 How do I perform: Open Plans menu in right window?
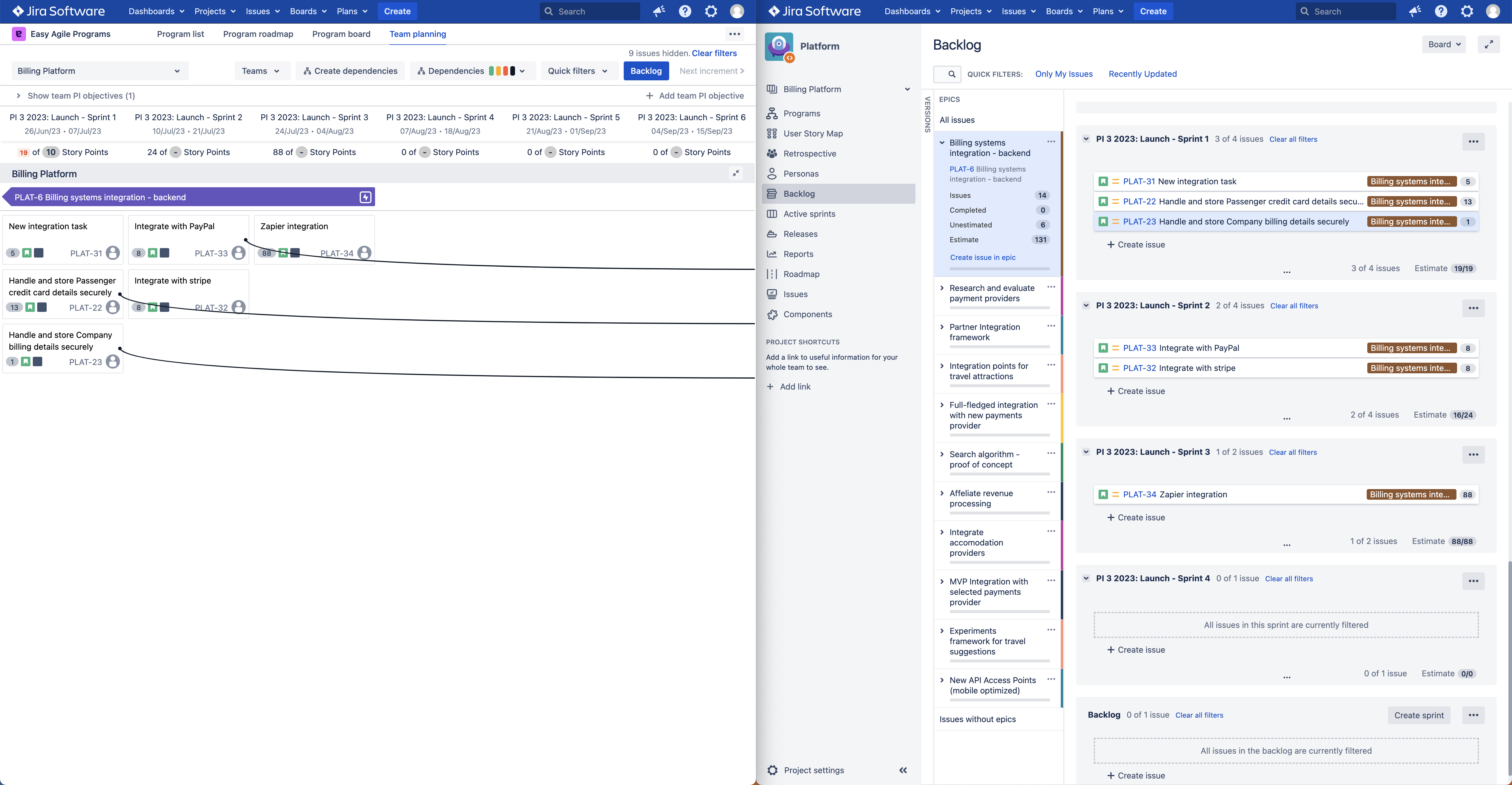(1108, 11)
